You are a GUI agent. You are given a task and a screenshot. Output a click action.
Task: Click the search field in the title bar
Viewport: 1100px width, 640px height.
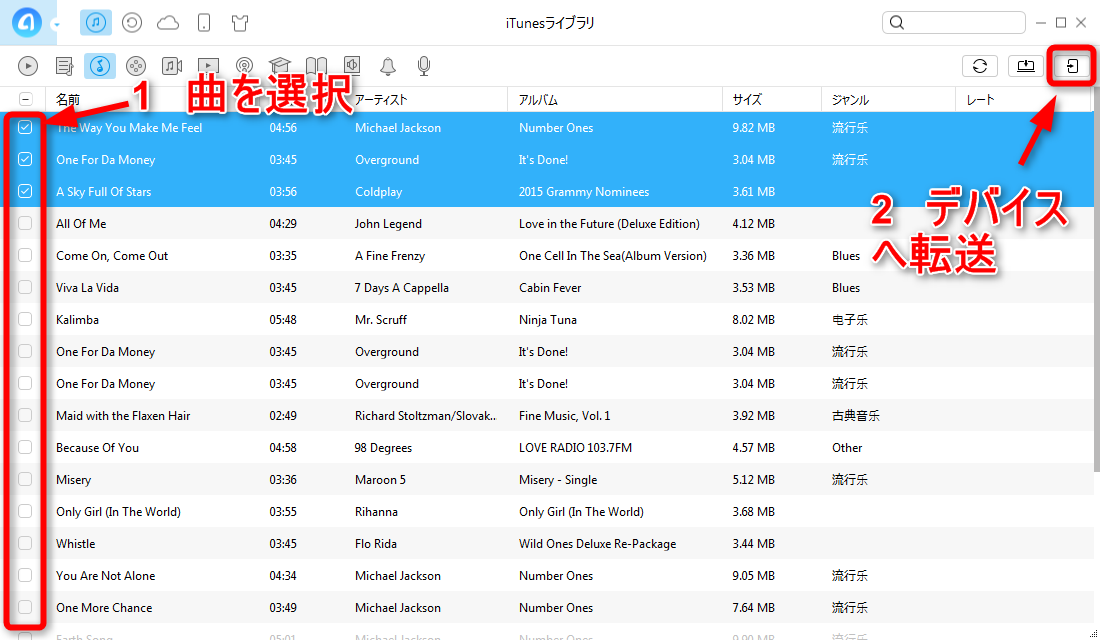pos(954,22)
